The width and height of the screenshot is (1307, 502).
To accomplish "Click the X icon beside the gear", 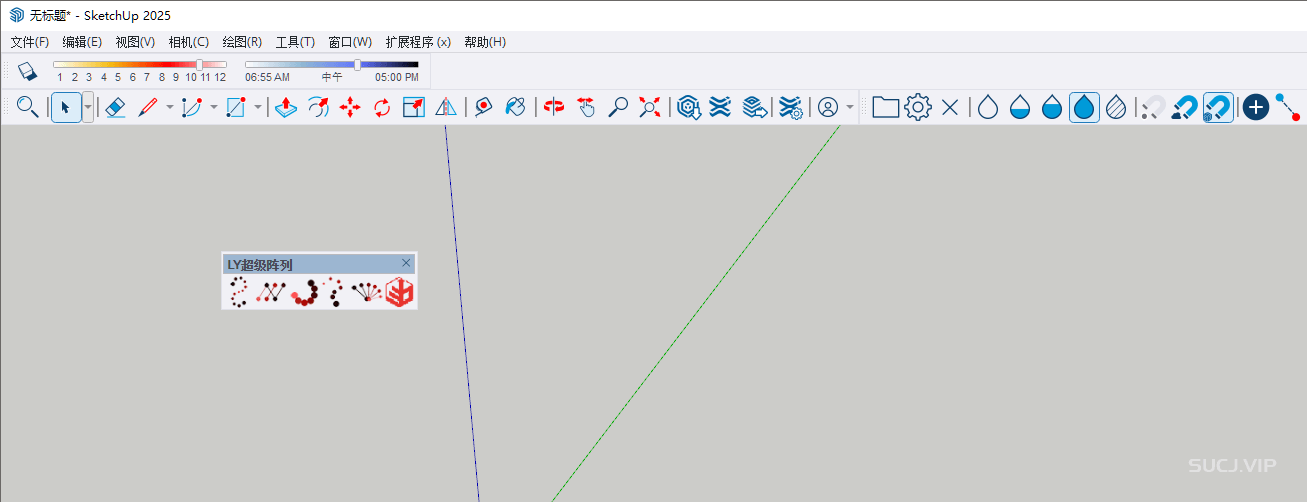I will 950,107.
